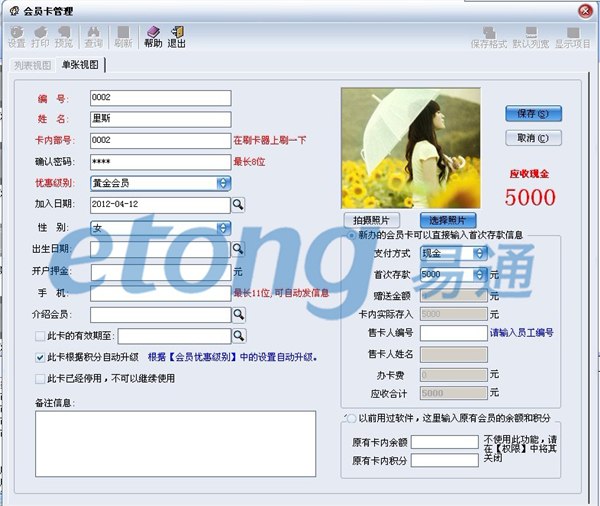Toggle 此卡根据积分自动升级 checkbox
600x506 pixels.
[x=40, y=357]
